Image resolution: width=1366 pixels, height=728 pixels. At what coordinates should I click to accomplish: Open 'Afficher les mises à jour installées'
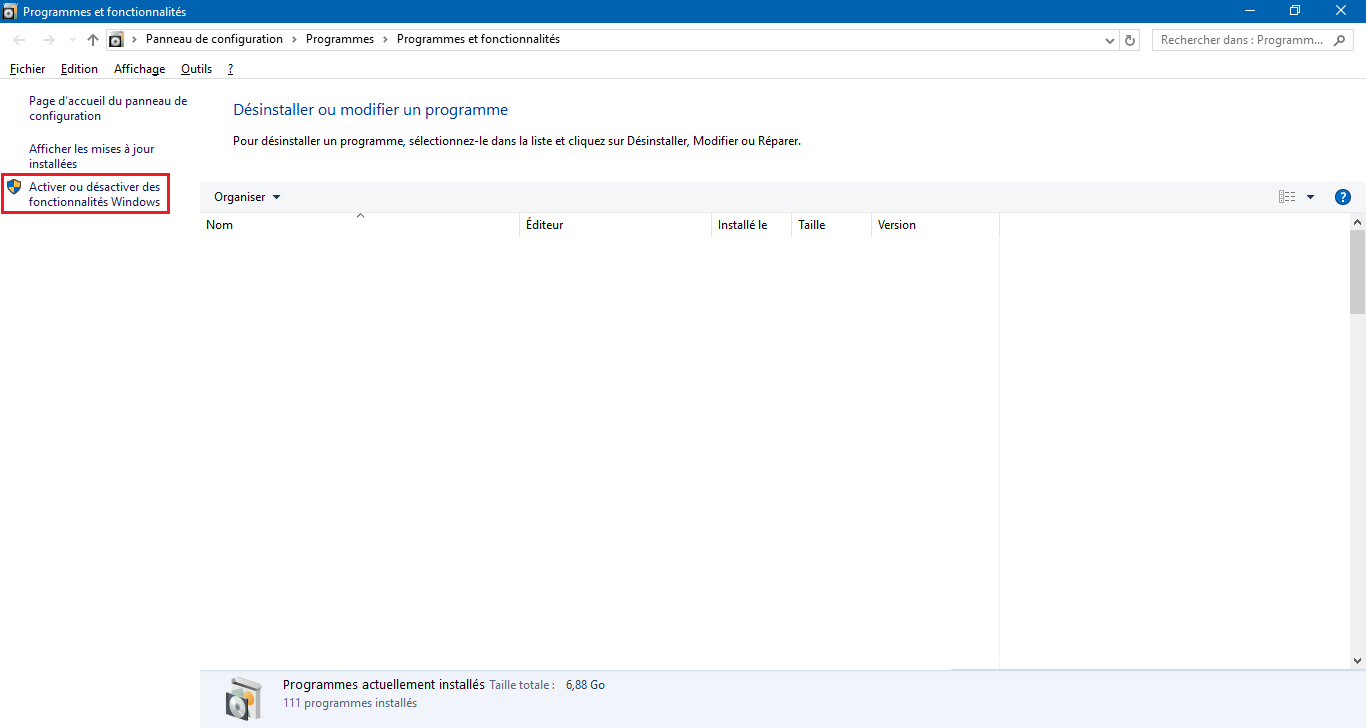point(92,156)
